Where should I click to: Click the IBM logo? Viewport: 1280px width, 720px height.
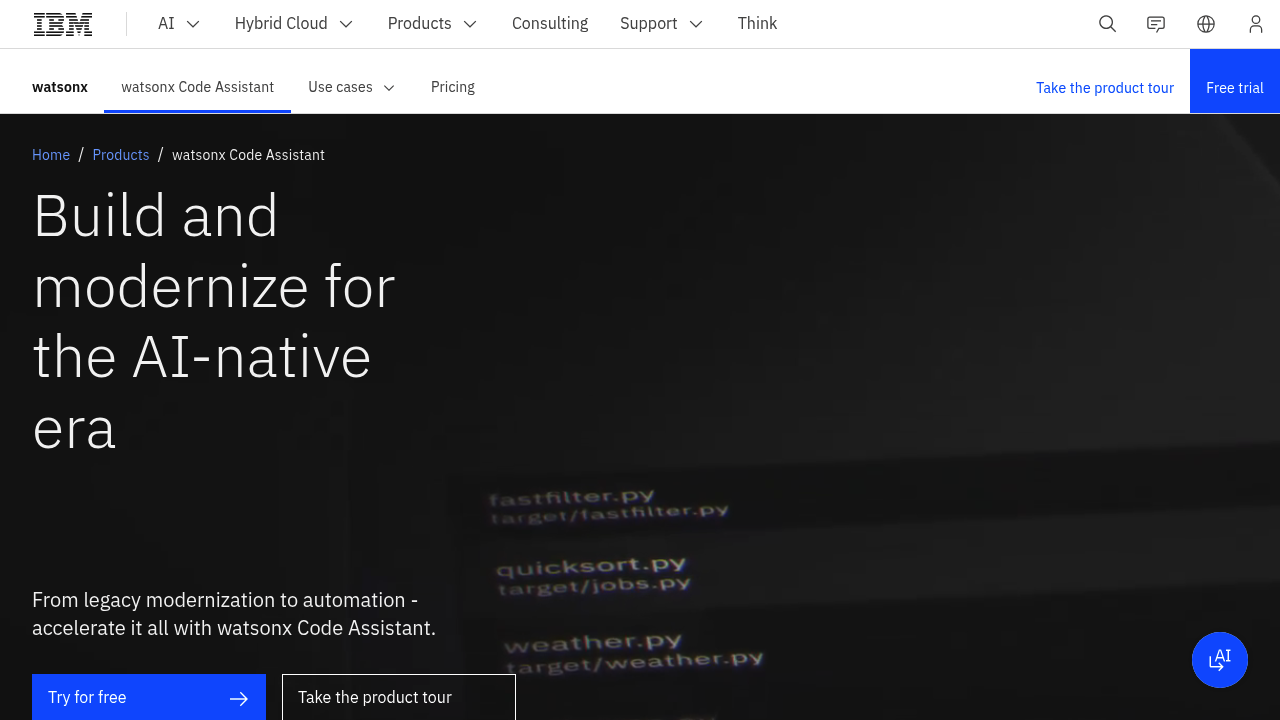[x=62, y=23]
